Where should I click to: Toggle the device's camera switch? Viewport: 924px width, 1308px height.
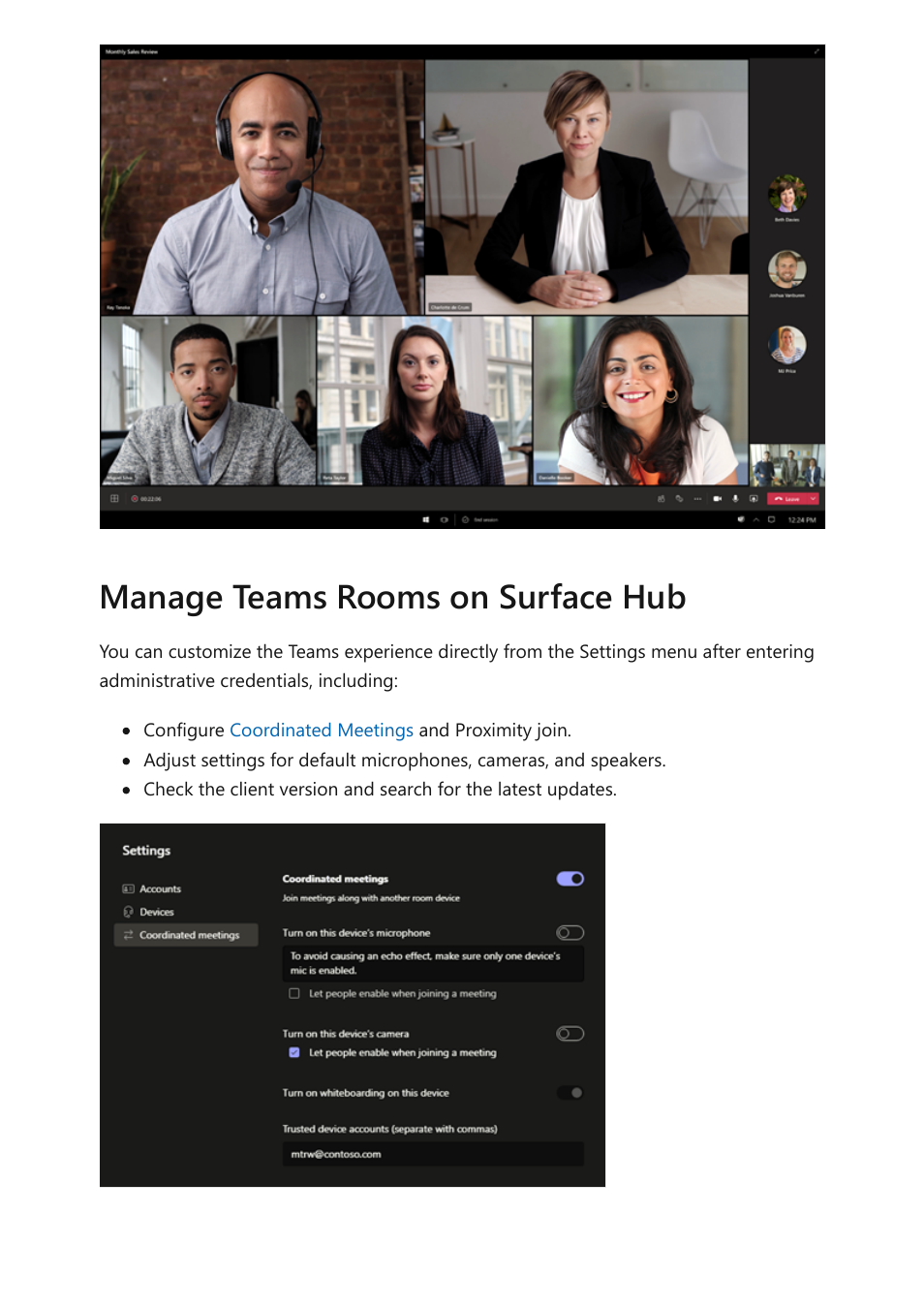570,1034
